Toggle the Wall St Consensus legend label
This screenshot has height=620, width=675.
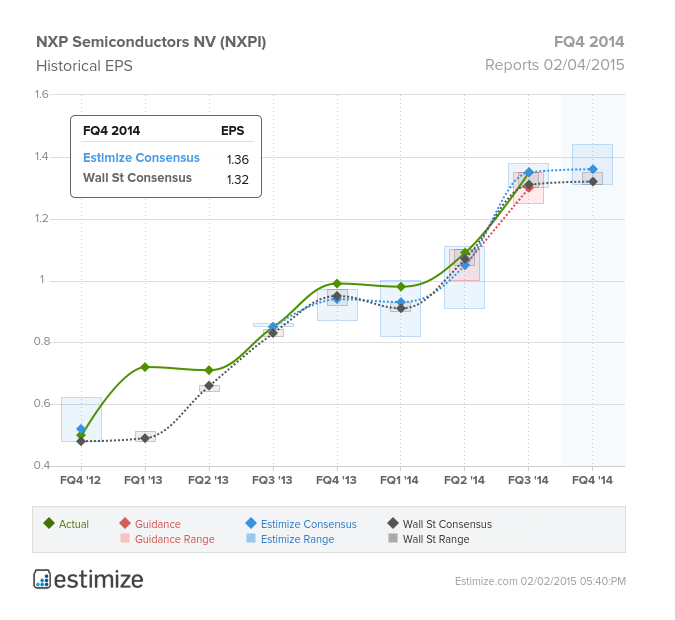coord(447,524)
